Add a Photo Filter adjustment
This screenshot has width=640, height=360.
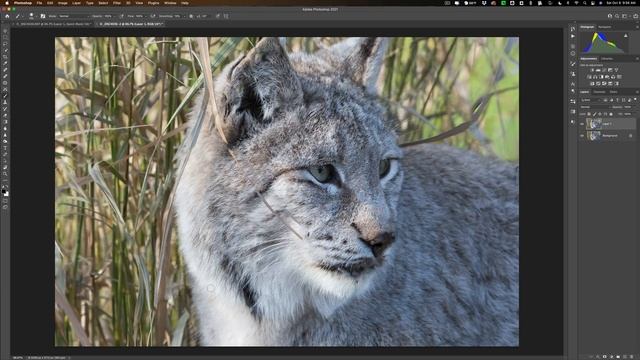coord(607,77)
